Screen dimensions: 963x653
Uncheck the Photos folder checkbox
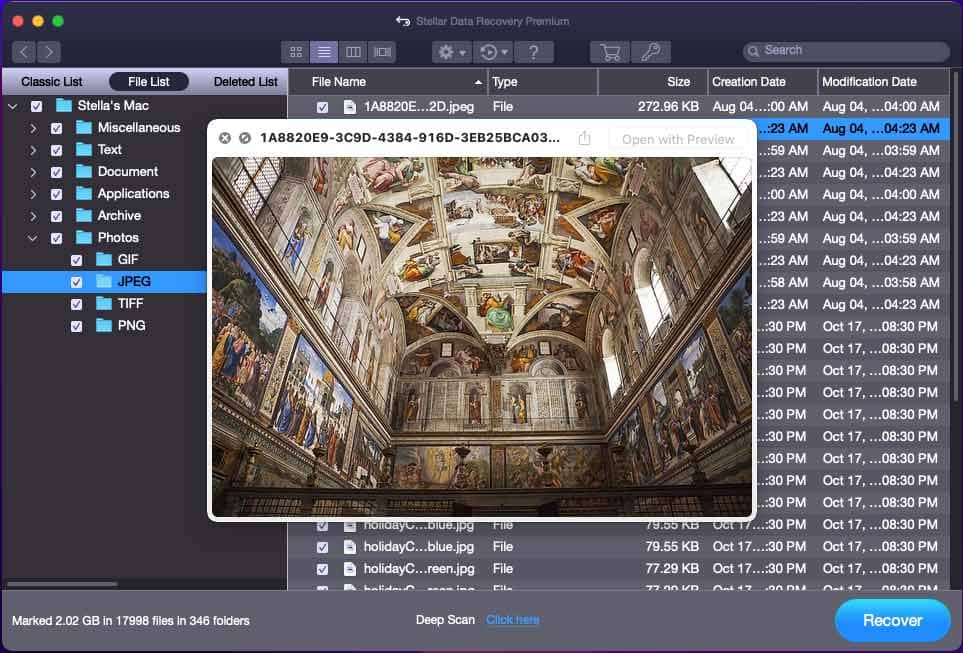click(57, 238)
